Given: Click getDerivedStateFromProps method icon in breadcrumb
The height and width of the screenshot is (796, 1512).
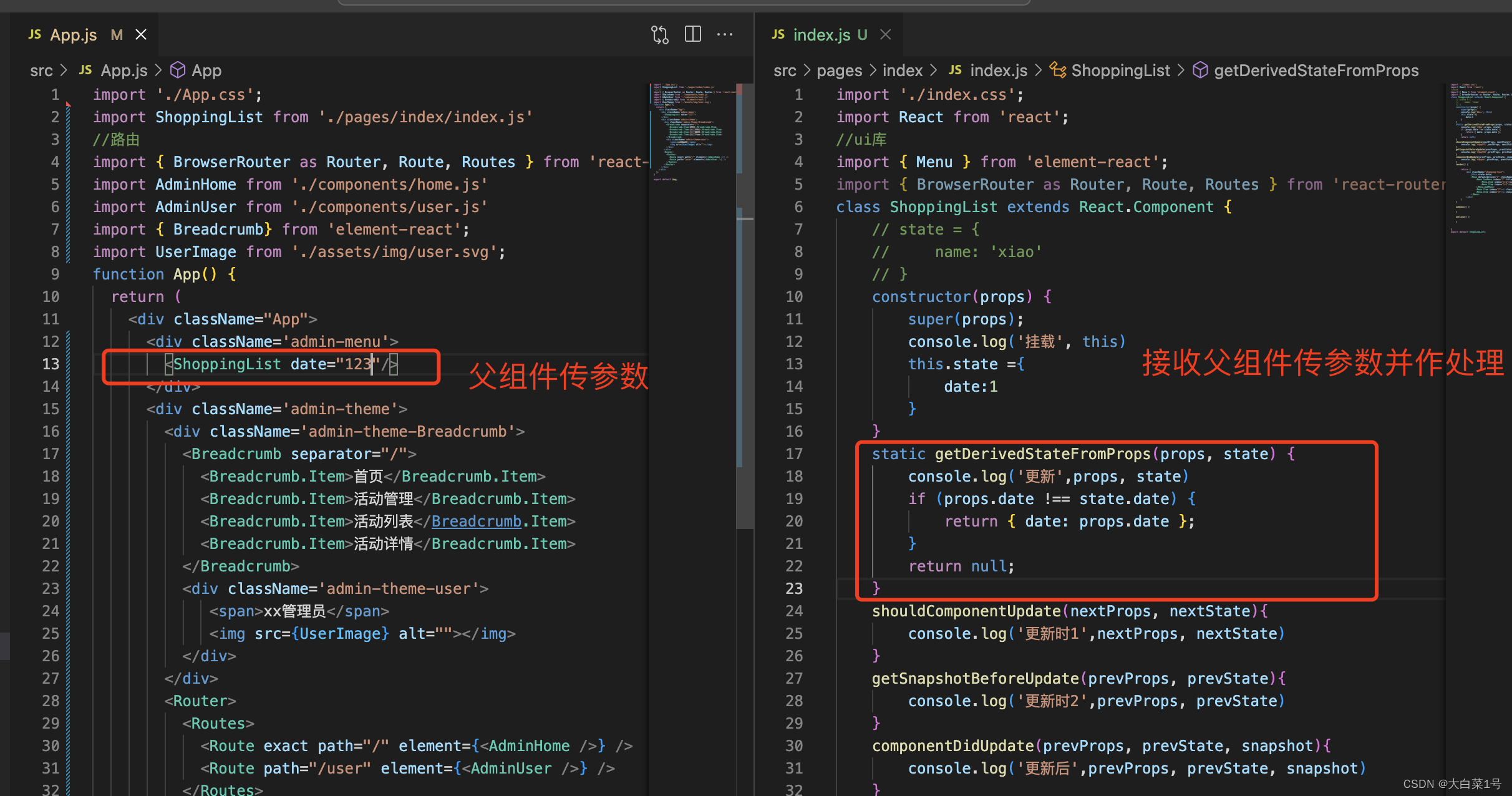Looking at the screenshot, I should pyautogui.click(x=1200, y=70).
